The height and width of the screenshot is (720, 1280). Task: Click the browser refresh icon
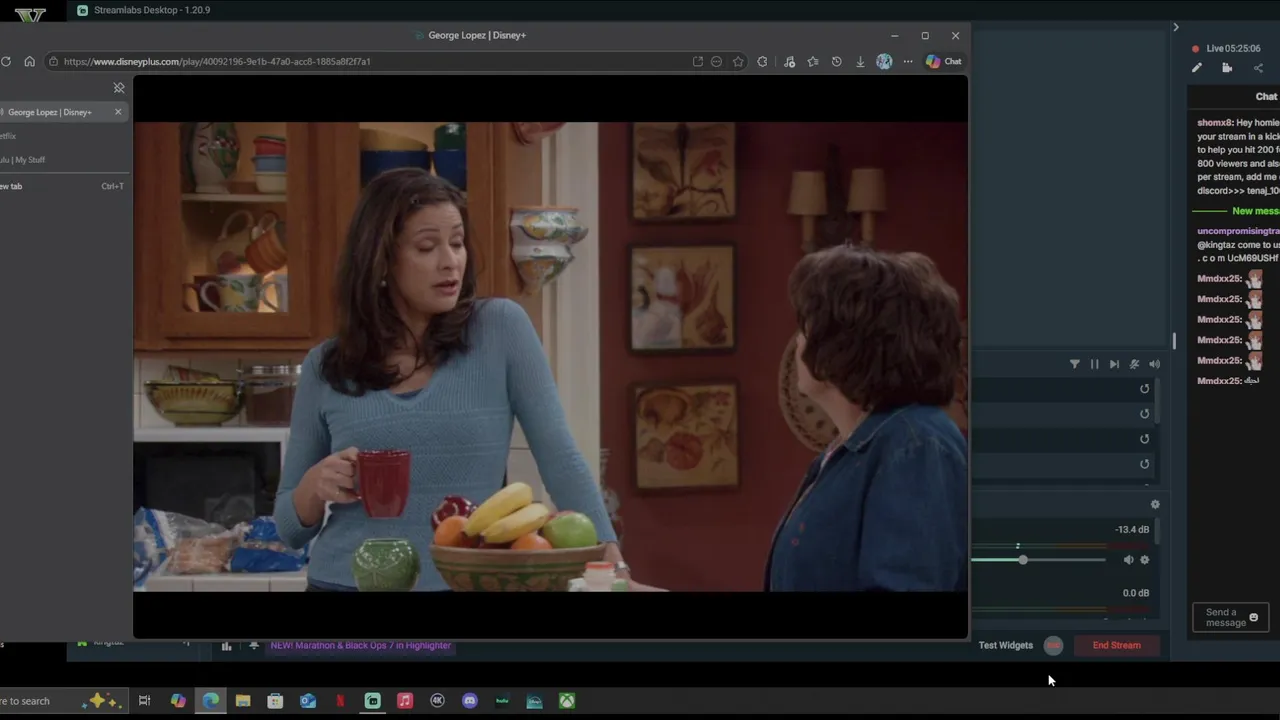click(x=6, y=61)
